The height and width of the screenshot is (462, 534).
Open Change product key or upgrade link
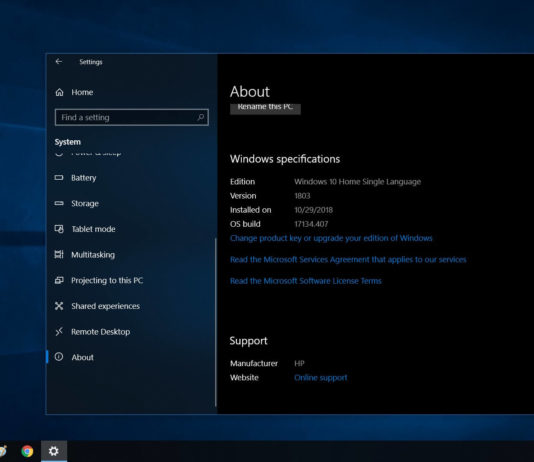(x=331, y=238)
